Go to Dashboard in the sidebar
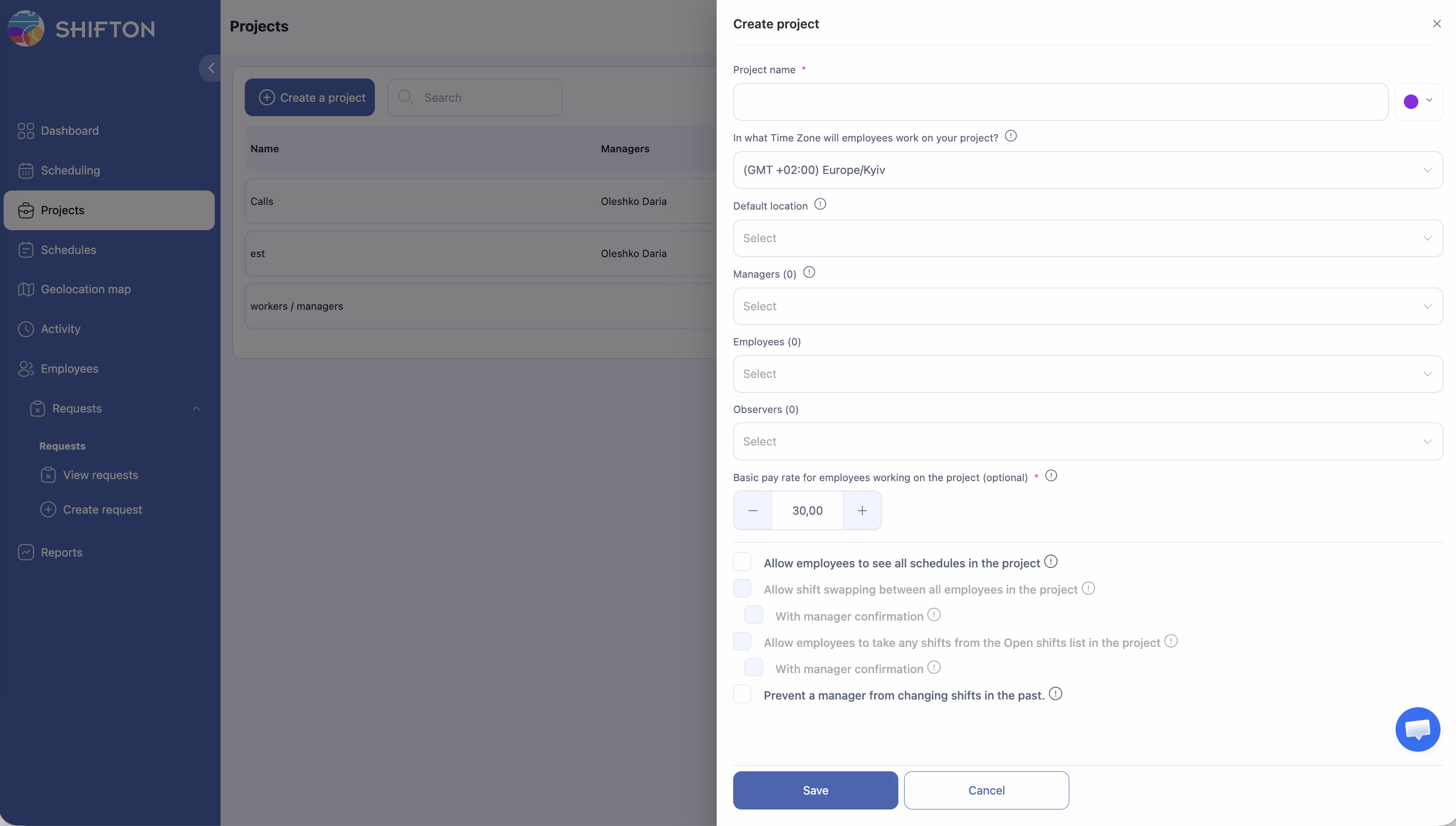 click(69, 131)
